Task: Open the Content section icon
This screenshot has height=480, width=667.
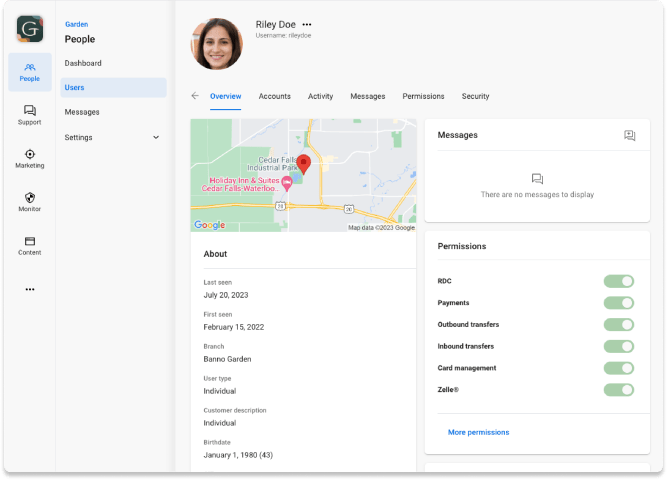Action: pos(29,245)
